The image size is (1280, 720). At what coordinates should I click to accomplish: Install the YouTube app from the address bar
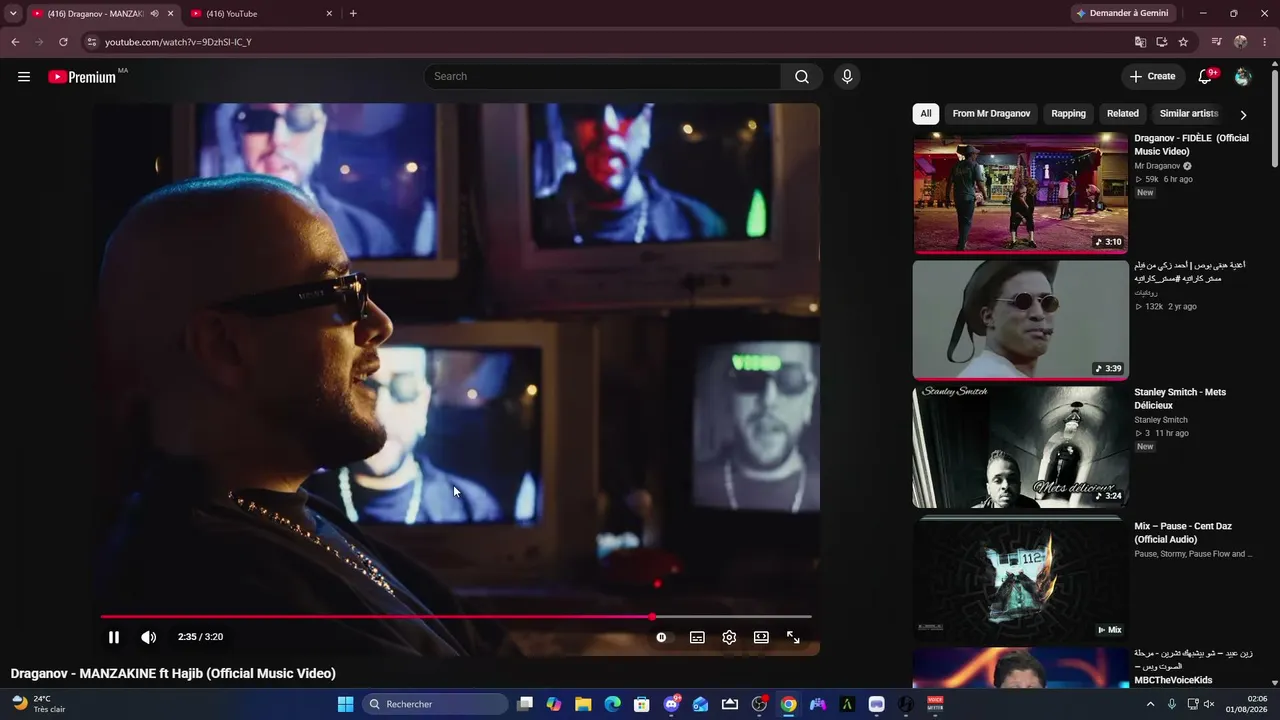(x=1162, y=42)
